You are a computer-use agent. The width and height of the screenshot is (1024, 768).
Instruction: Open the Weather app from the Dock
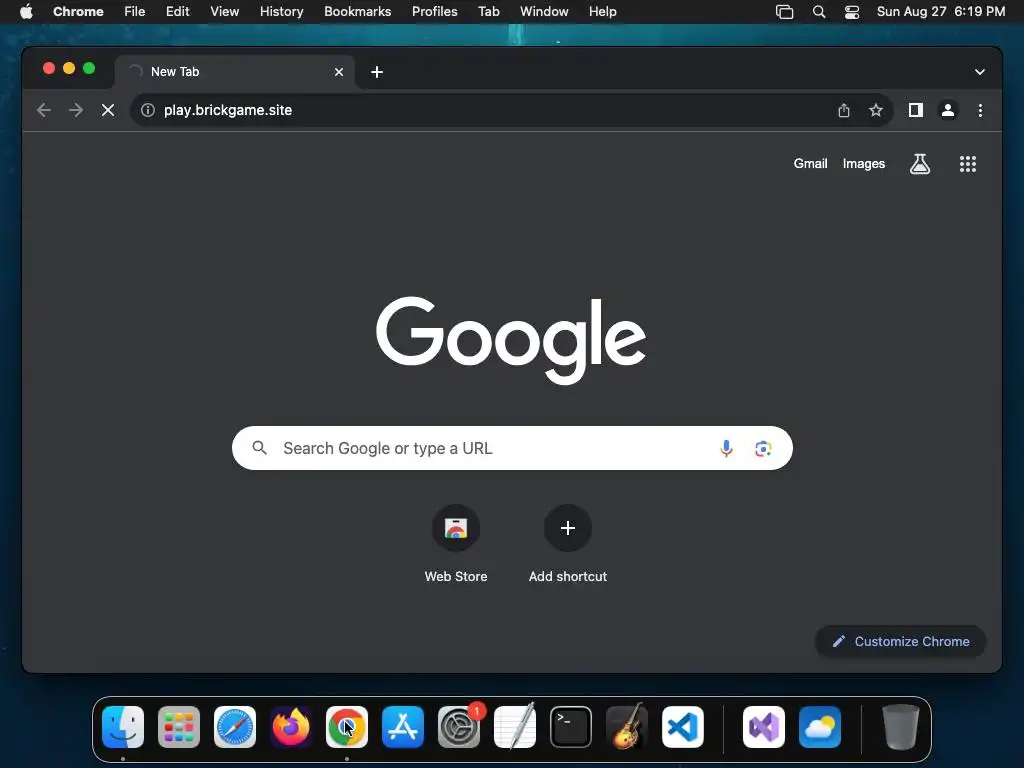[x=820, y=727]
